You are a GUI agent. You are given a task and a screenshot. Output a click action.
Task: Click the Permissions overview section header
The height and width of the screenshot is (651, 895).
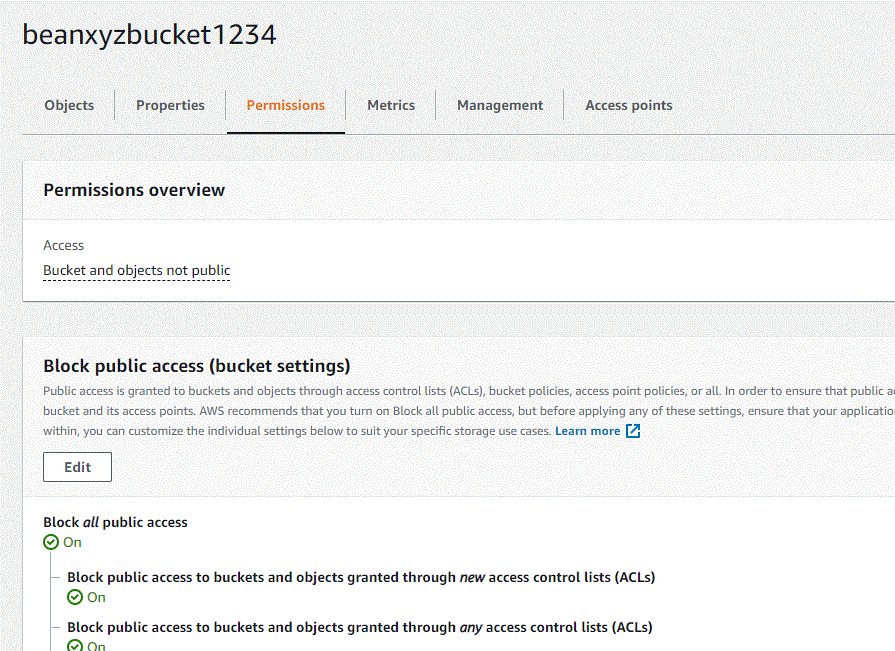tap(134, 189)
